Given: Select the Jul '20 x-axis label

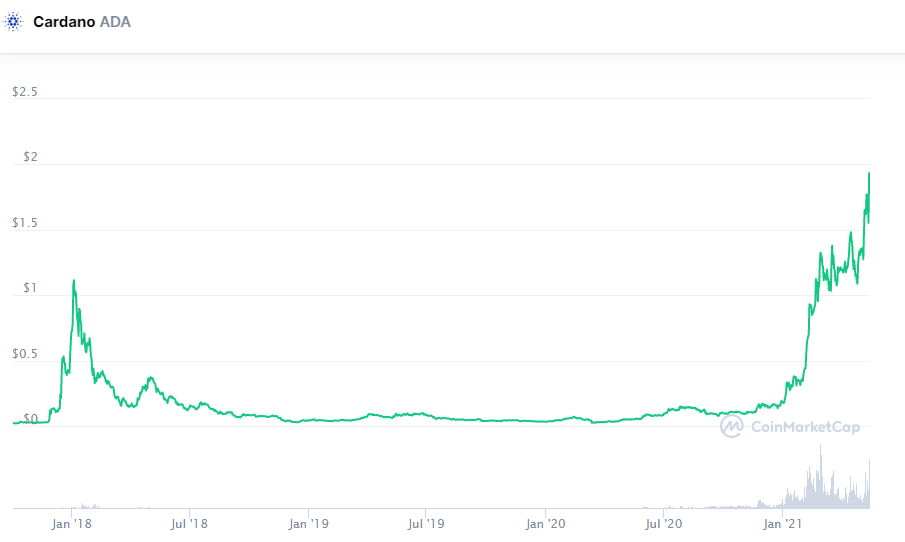Looking at the screenshot, I should 664,523.
